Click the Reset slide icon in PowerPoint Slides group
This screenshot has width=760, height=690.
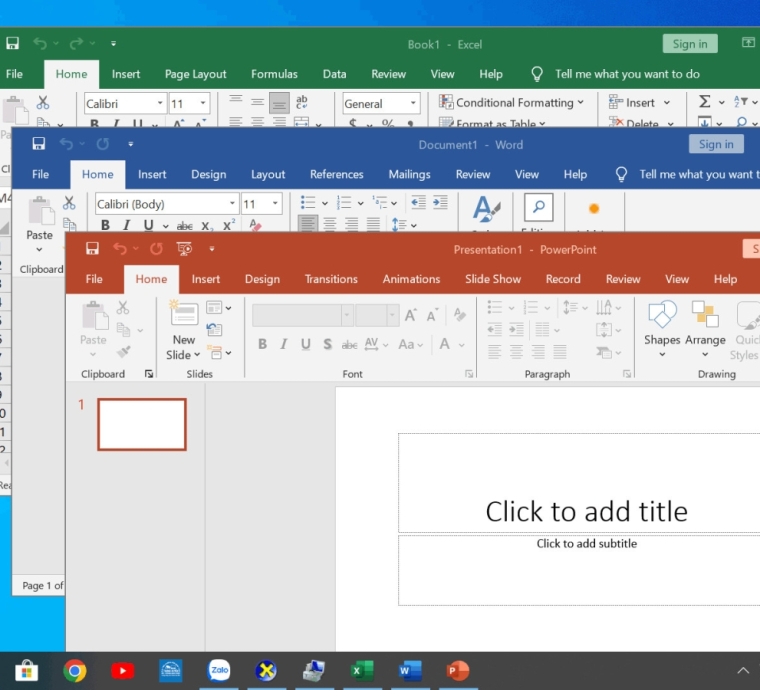pos(214,329)
